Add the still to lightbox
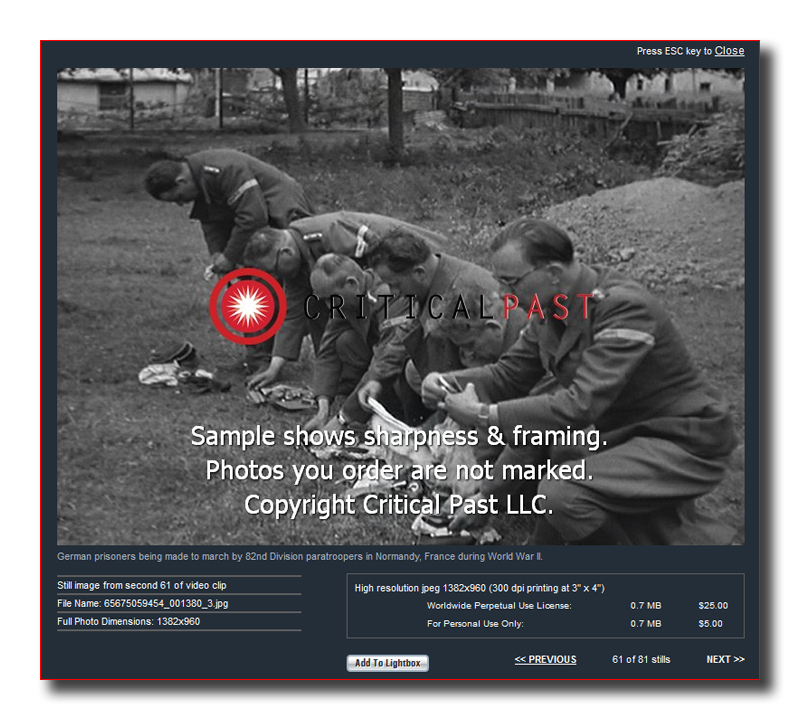This screenshot has height=720, width=800. click(387, 663)
